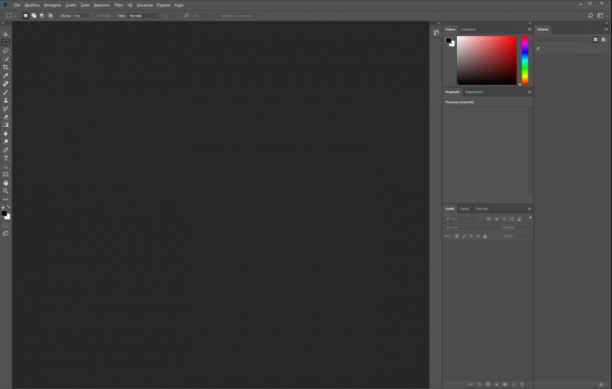
Task: Open the workspace switcher icon
Action: point(601,16)
